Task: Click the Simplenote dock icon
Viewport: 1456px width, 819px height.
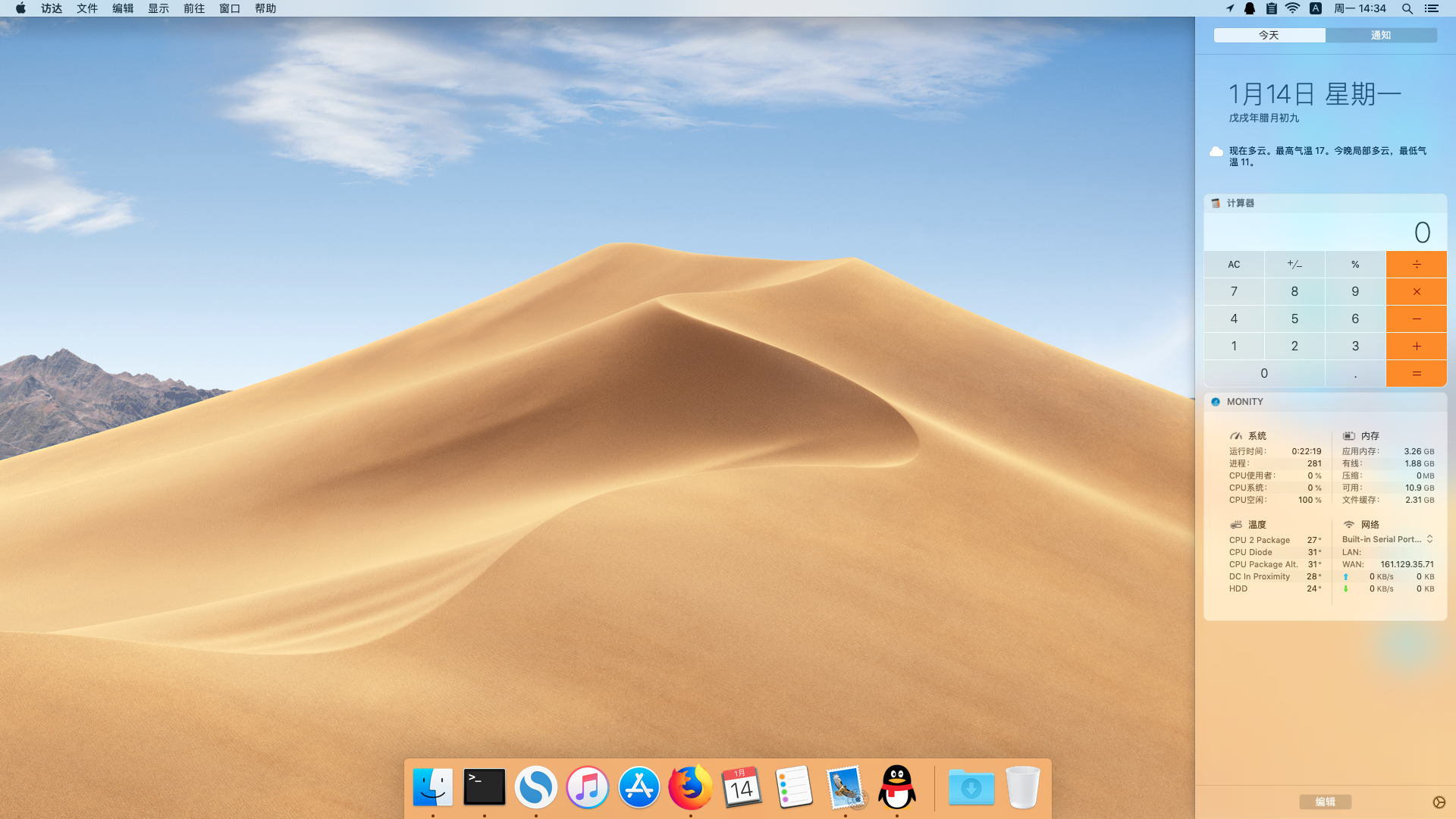Action: tap(535, 787)
